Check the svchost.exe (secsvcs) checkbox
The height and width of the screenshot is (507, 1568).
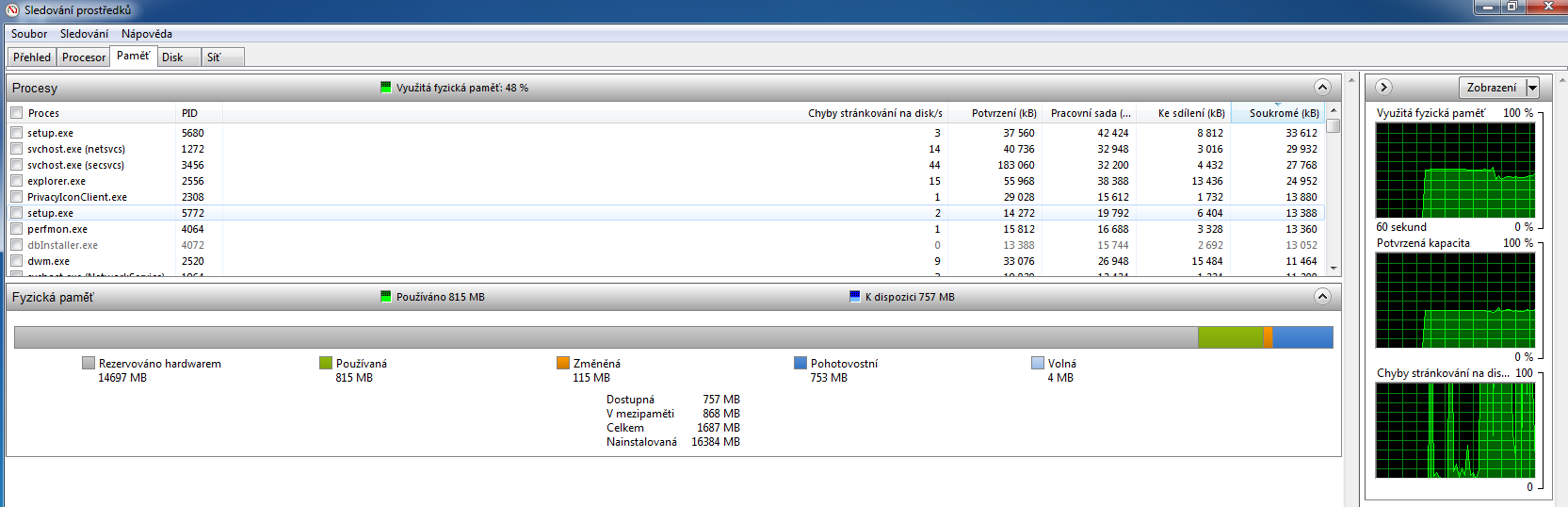tap(16, 165)
